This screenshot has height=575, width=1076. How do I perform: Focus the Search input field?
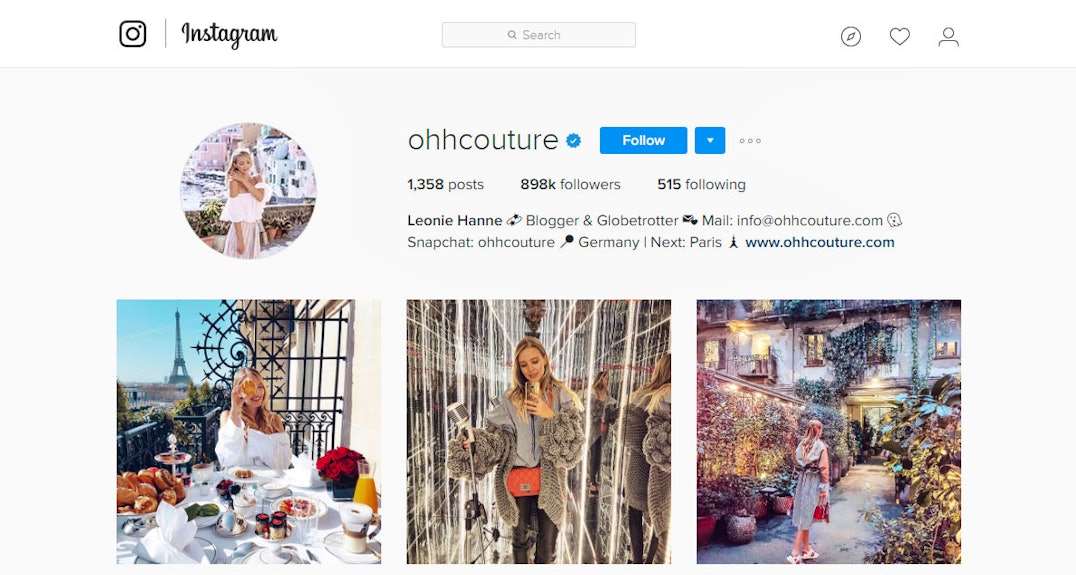[x=539, y=35]
